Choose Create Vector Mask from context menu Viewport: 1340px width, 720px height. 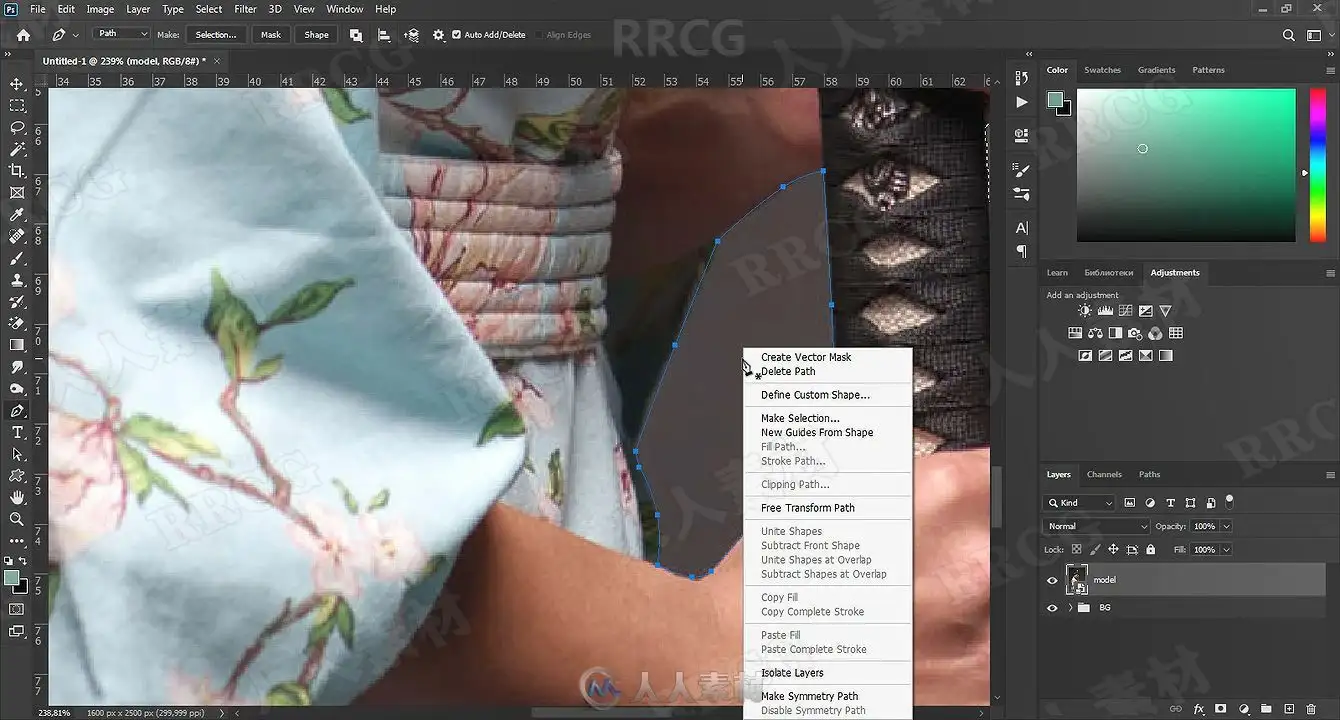click(x=806, y=357)
